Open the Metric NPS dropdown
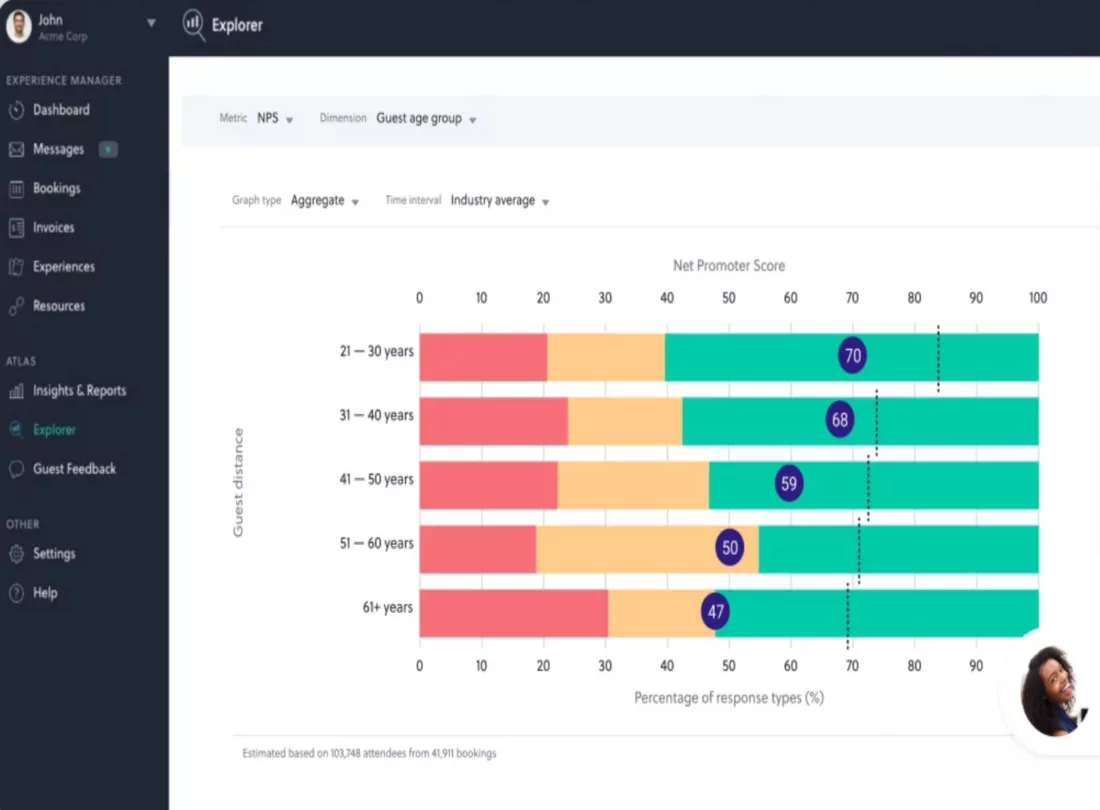 [x=275, y=119]
